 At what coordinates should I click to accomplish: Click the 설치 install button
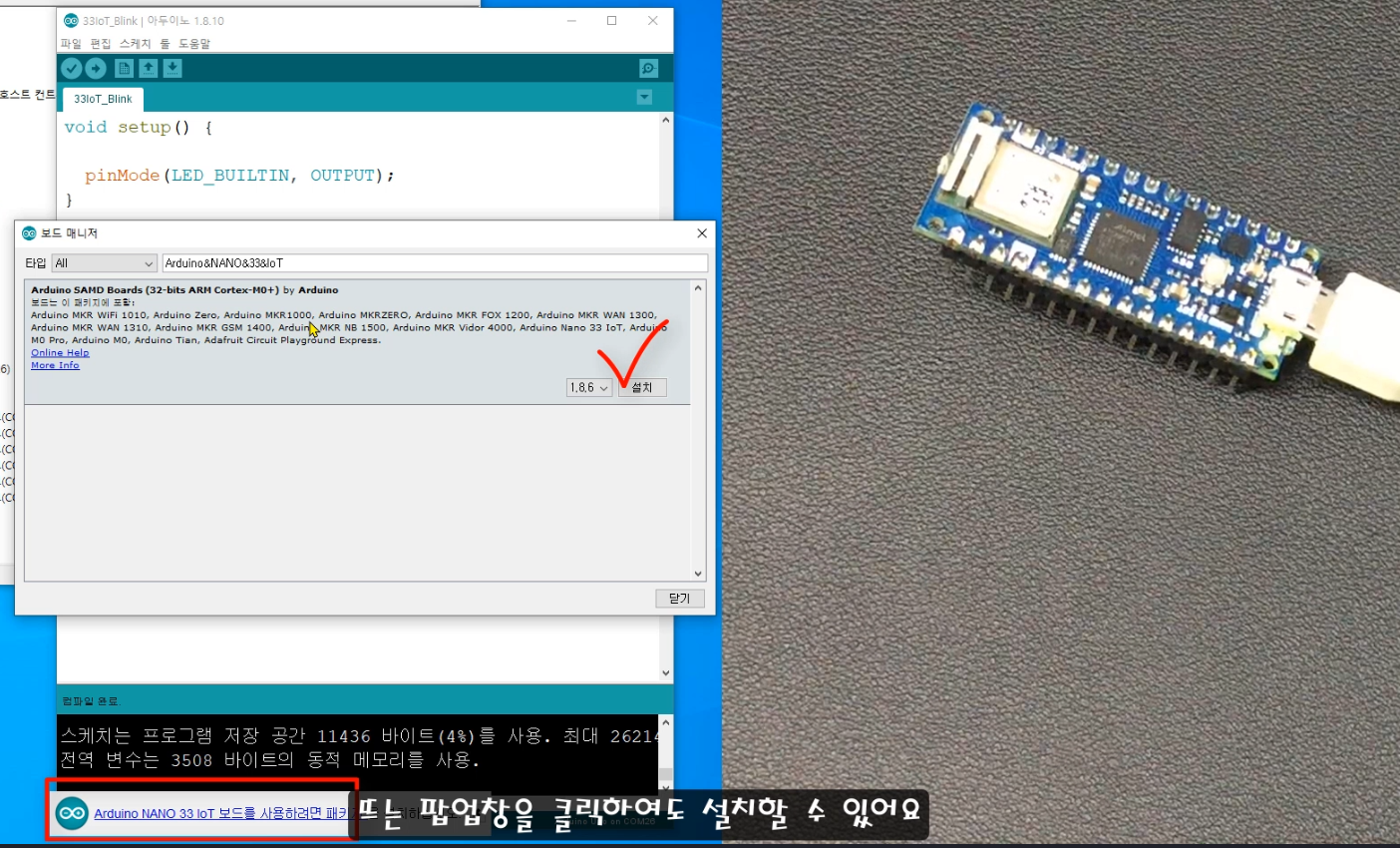pyautogui.click(x=642, y=388)
